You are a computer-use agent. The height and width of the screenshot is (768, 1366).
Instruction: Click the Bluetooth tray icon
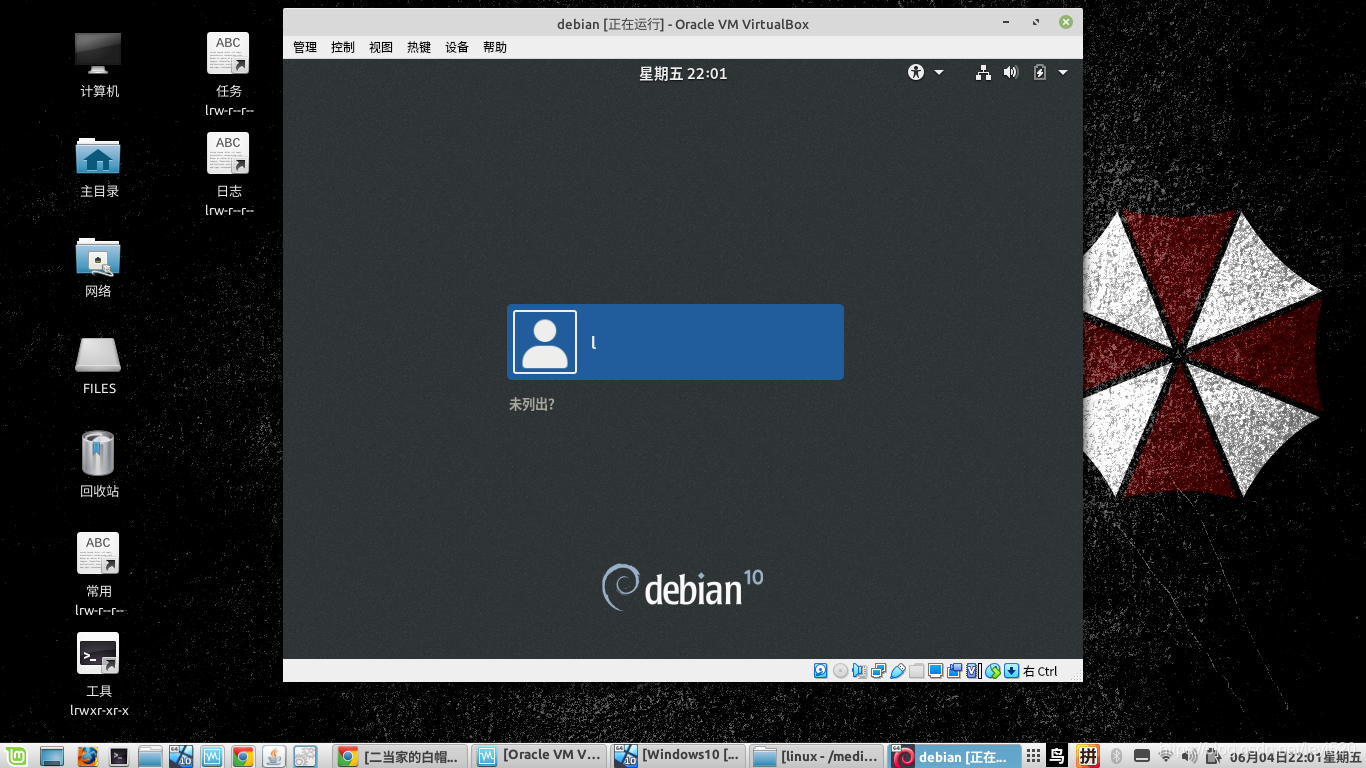pos(1117,757)
